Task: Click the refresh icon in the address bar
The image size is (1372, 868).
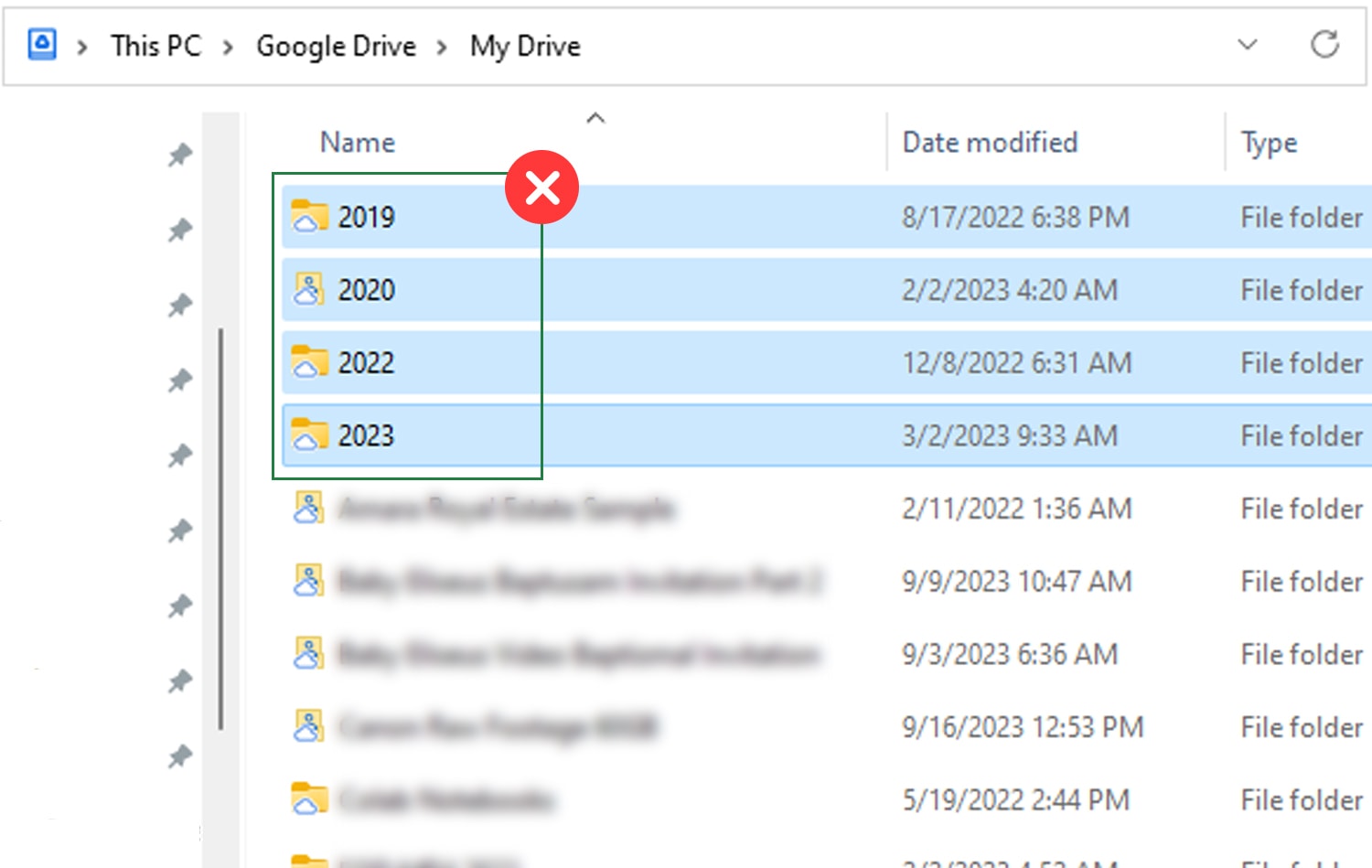Action: pos(1325,44)
